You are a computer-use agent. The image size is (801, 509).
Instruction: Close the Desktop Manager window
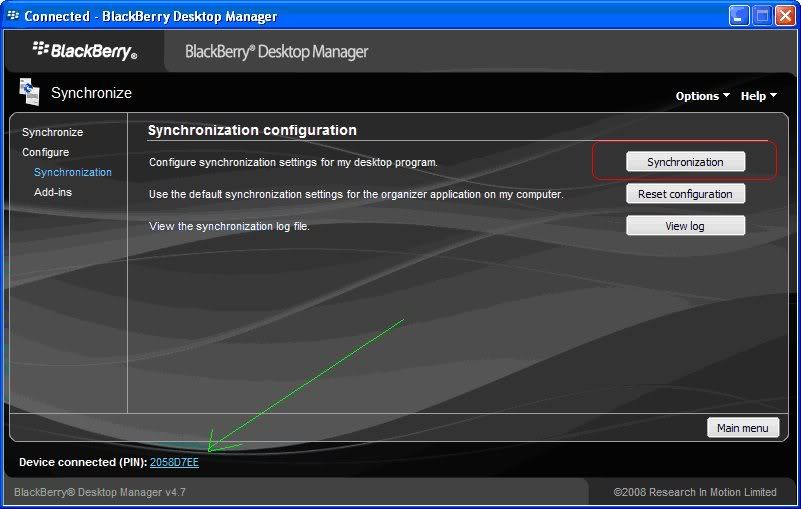click(785, 16)
